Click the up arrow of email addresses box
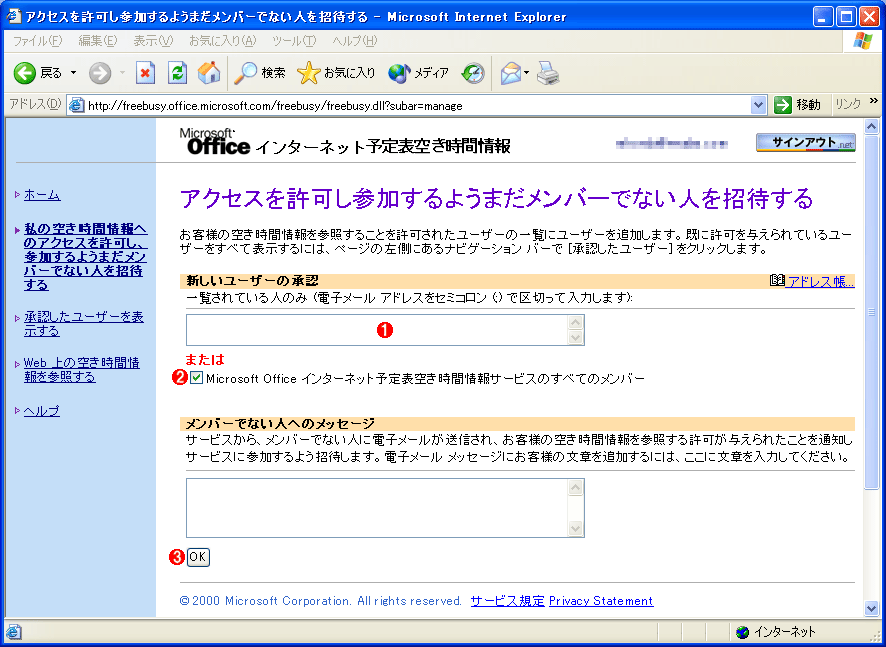 (x=576, y=323)
